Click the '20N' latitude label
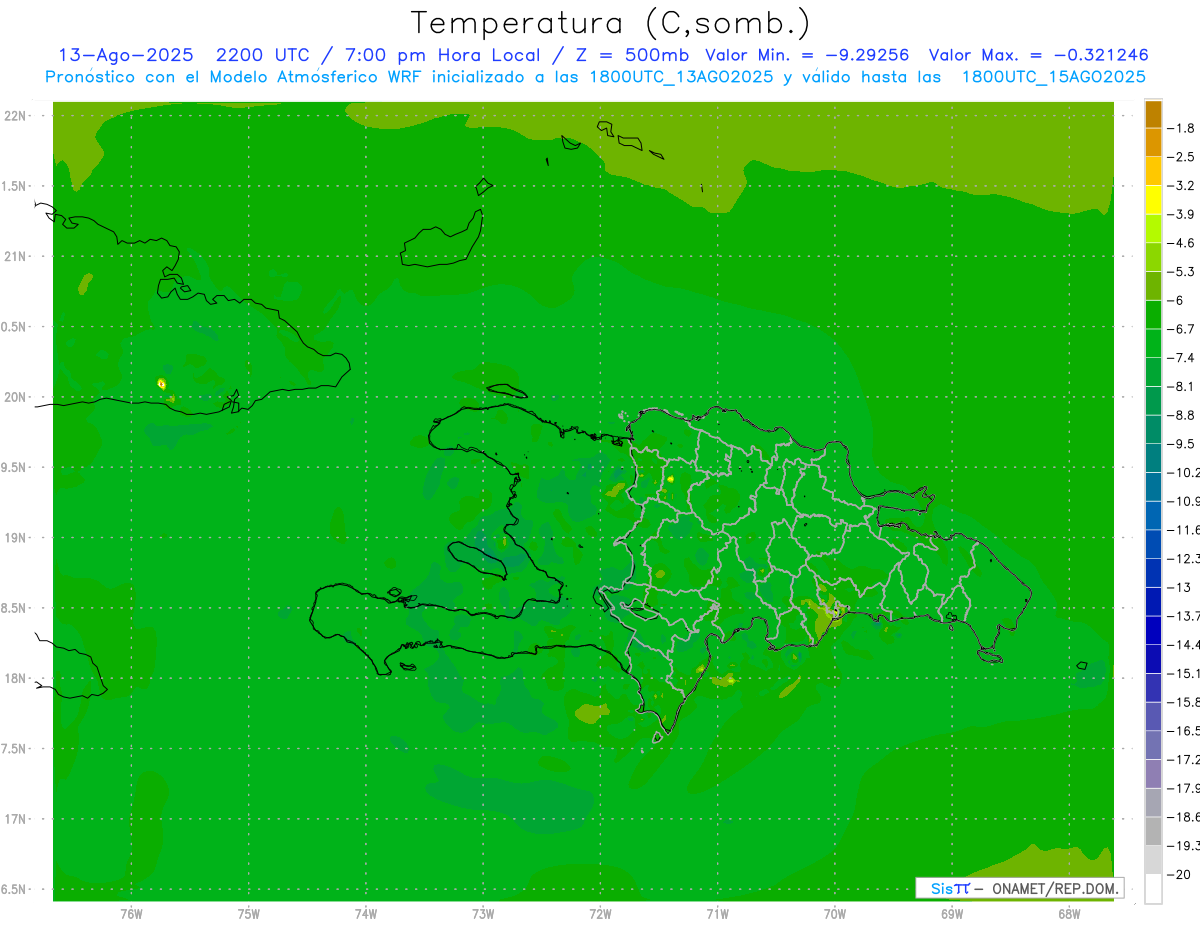 17,397
